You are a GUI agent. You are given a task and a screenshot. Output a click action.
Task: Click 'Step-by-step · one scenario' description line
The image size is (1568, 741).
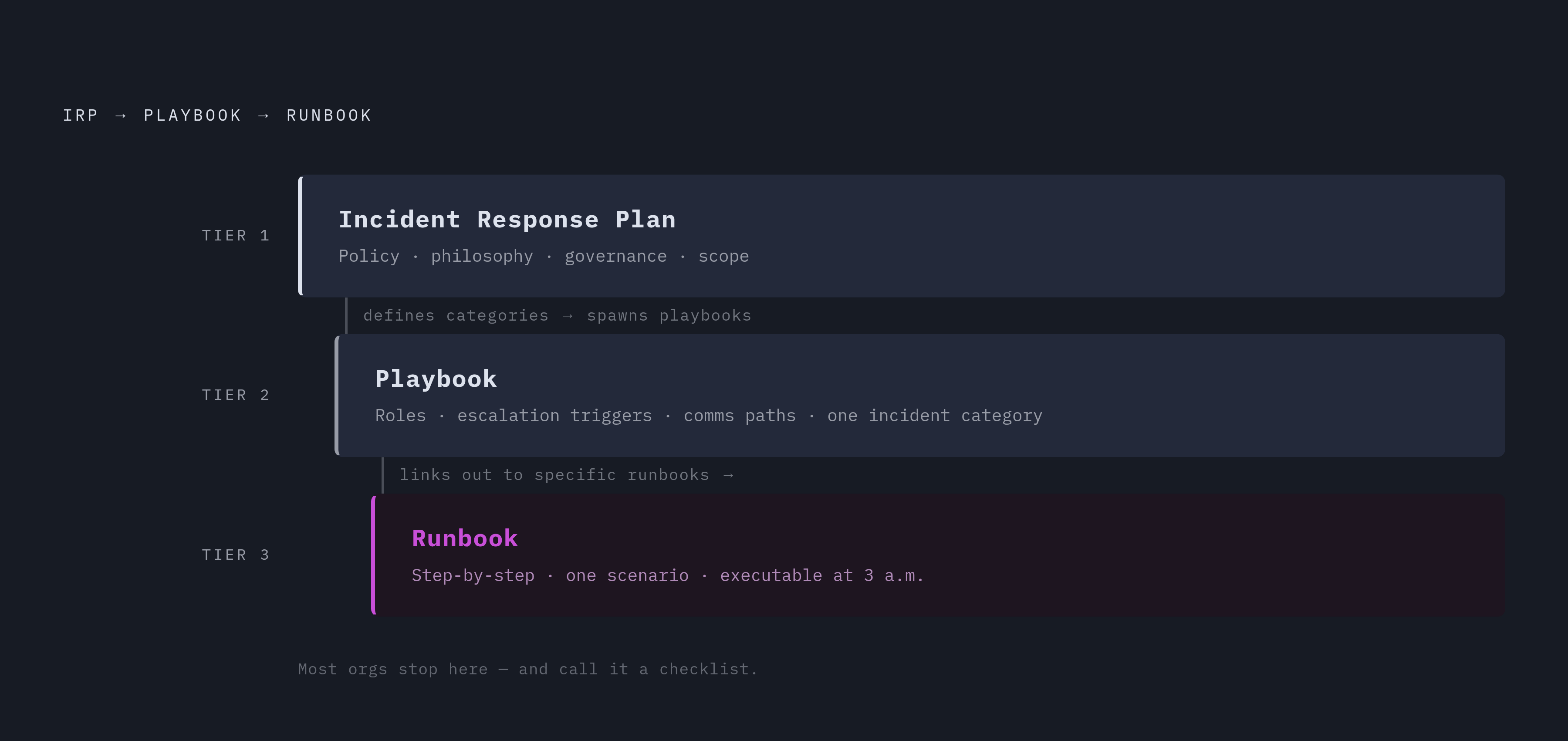pyautogui.click(x=668, y=575)
